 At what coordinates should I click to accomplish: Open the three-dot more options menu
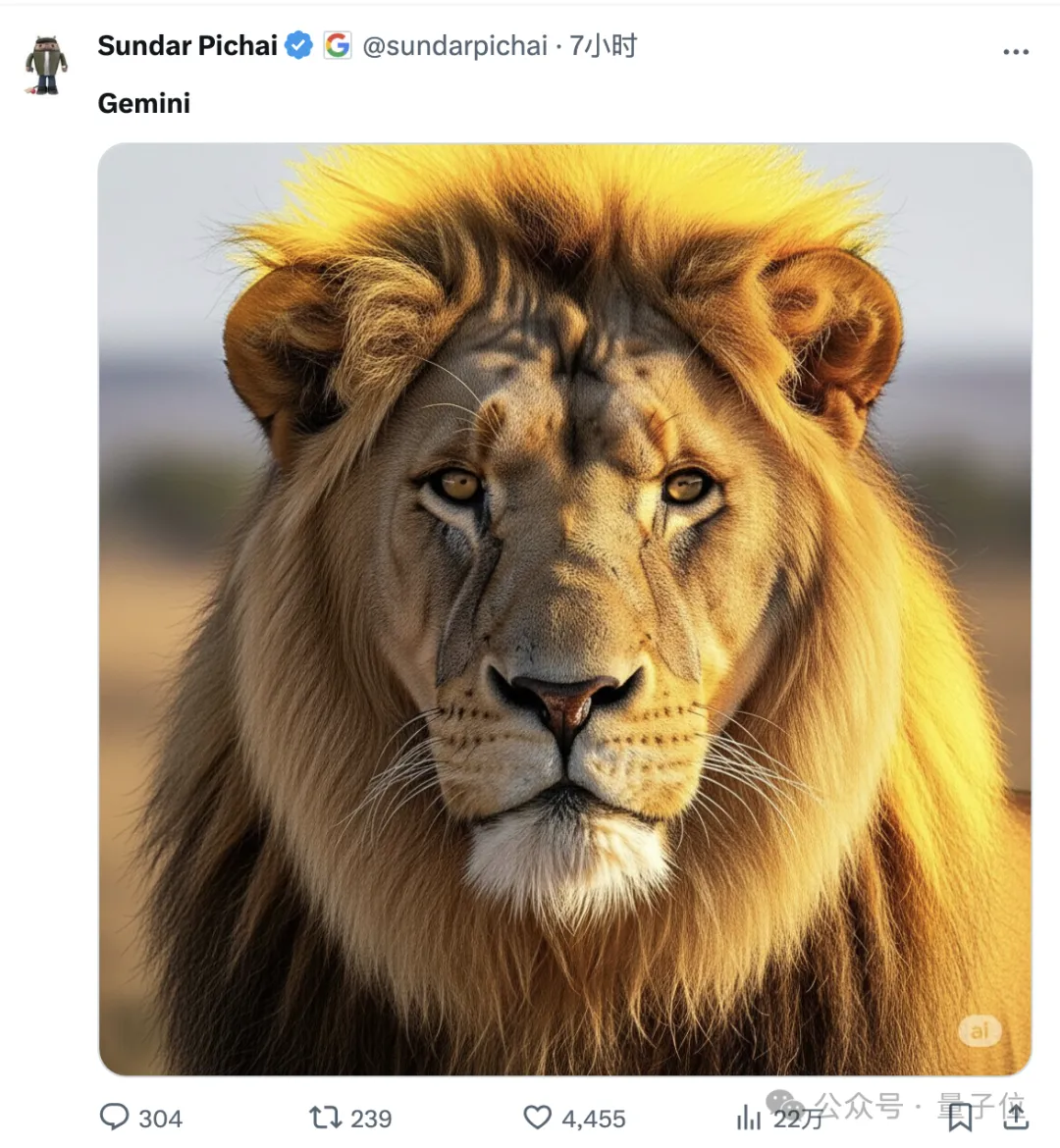coord(1016,51)
